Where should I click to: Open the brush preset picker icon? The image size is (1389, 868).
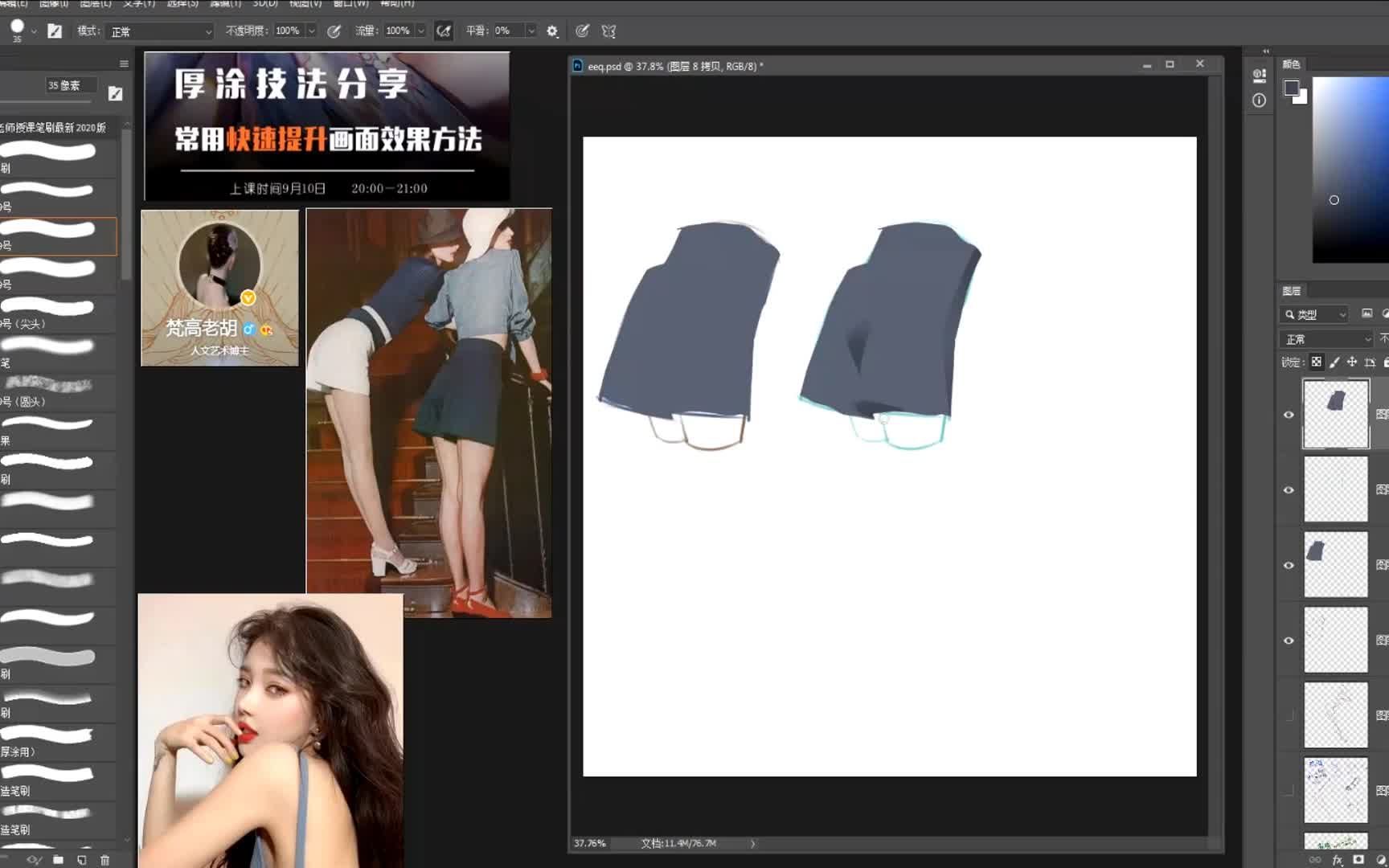18,31
